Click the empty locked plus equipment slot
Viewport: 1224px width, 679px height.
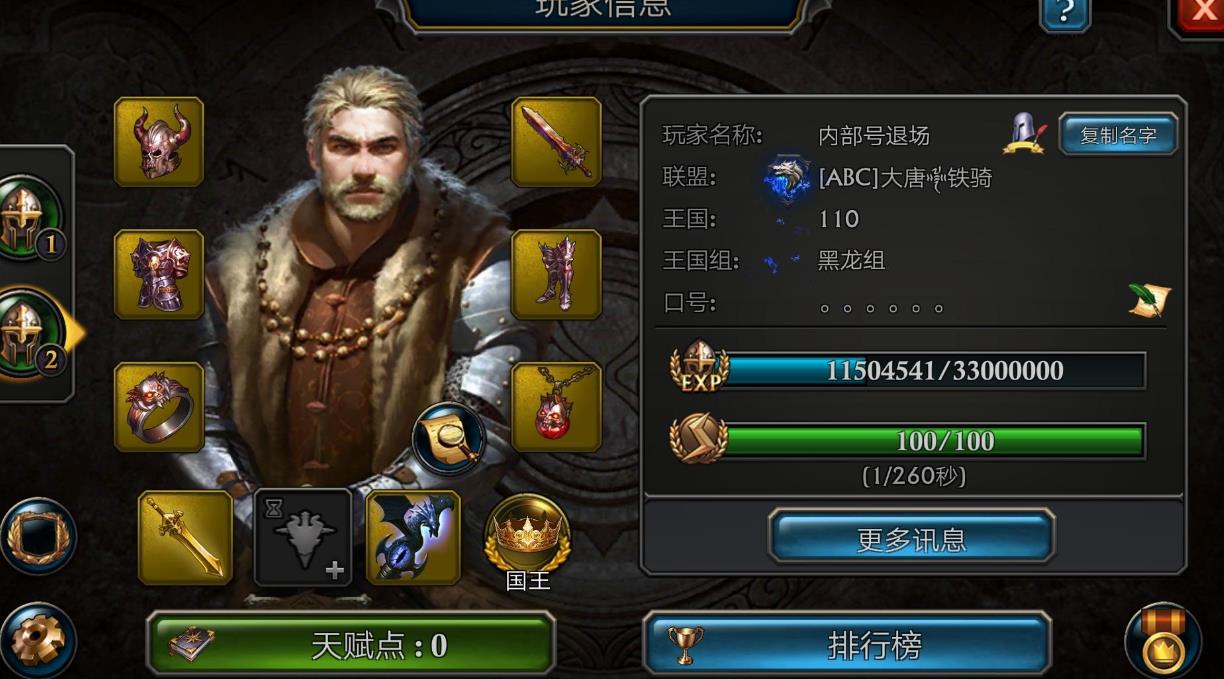click(302, 537)
